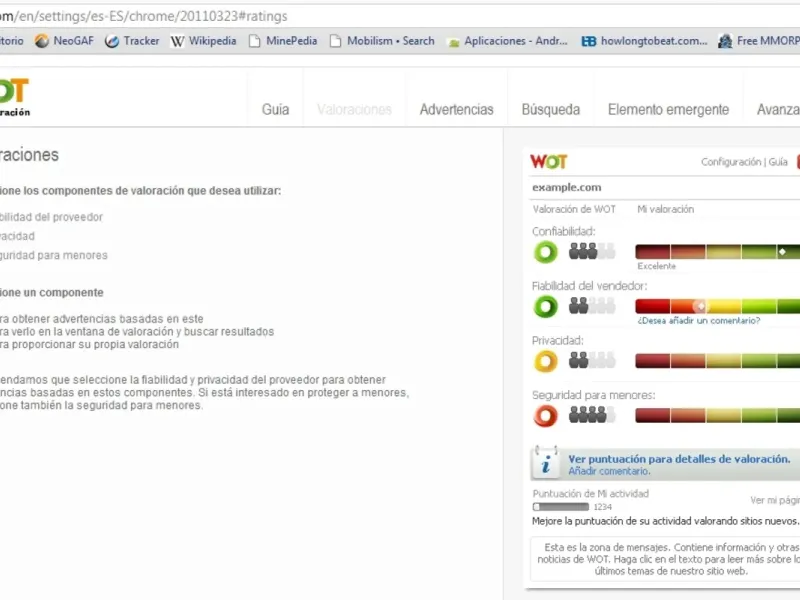This screenshot has height=600, width=800.
Task: Click Privacidad confidence people icons
Action: [592, 360]
